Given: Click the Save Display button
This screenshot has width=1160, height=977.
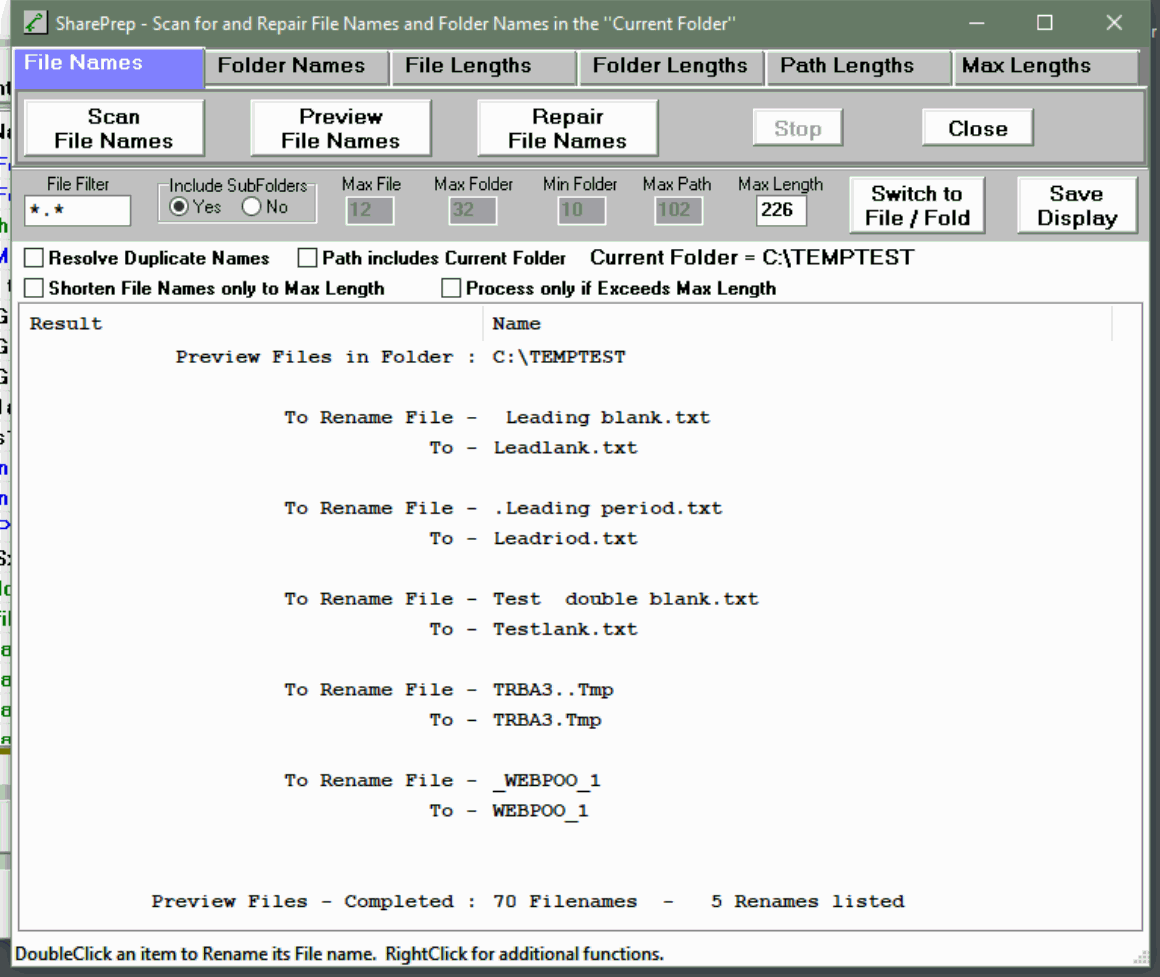Looking at the screenshot, I should (x=1077, y=206).
